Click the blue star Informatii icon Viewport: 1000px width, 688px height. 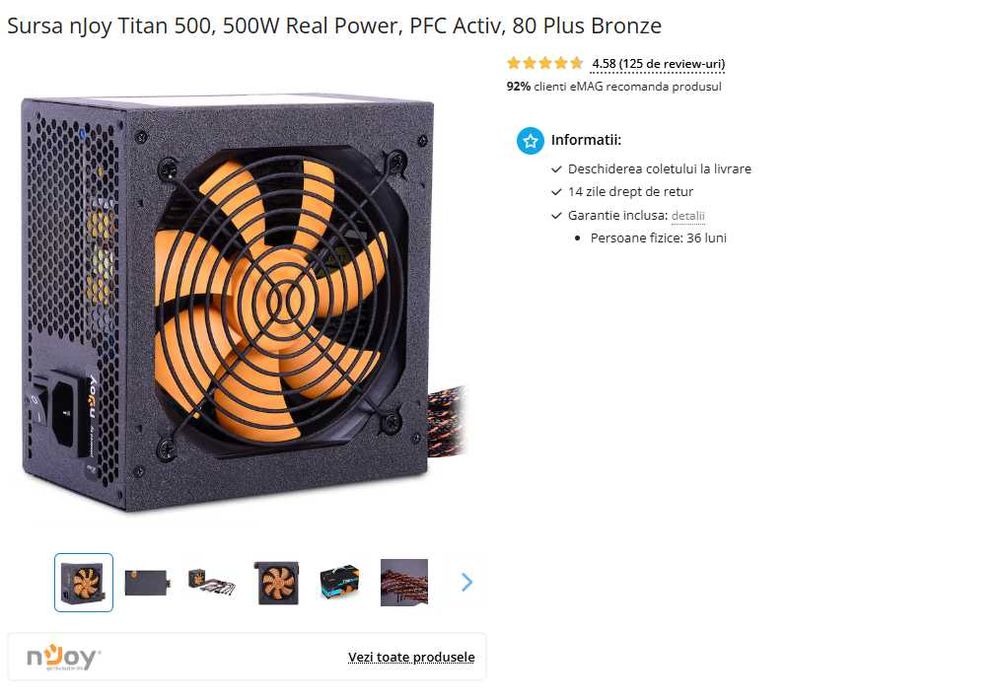pos(530,141)
